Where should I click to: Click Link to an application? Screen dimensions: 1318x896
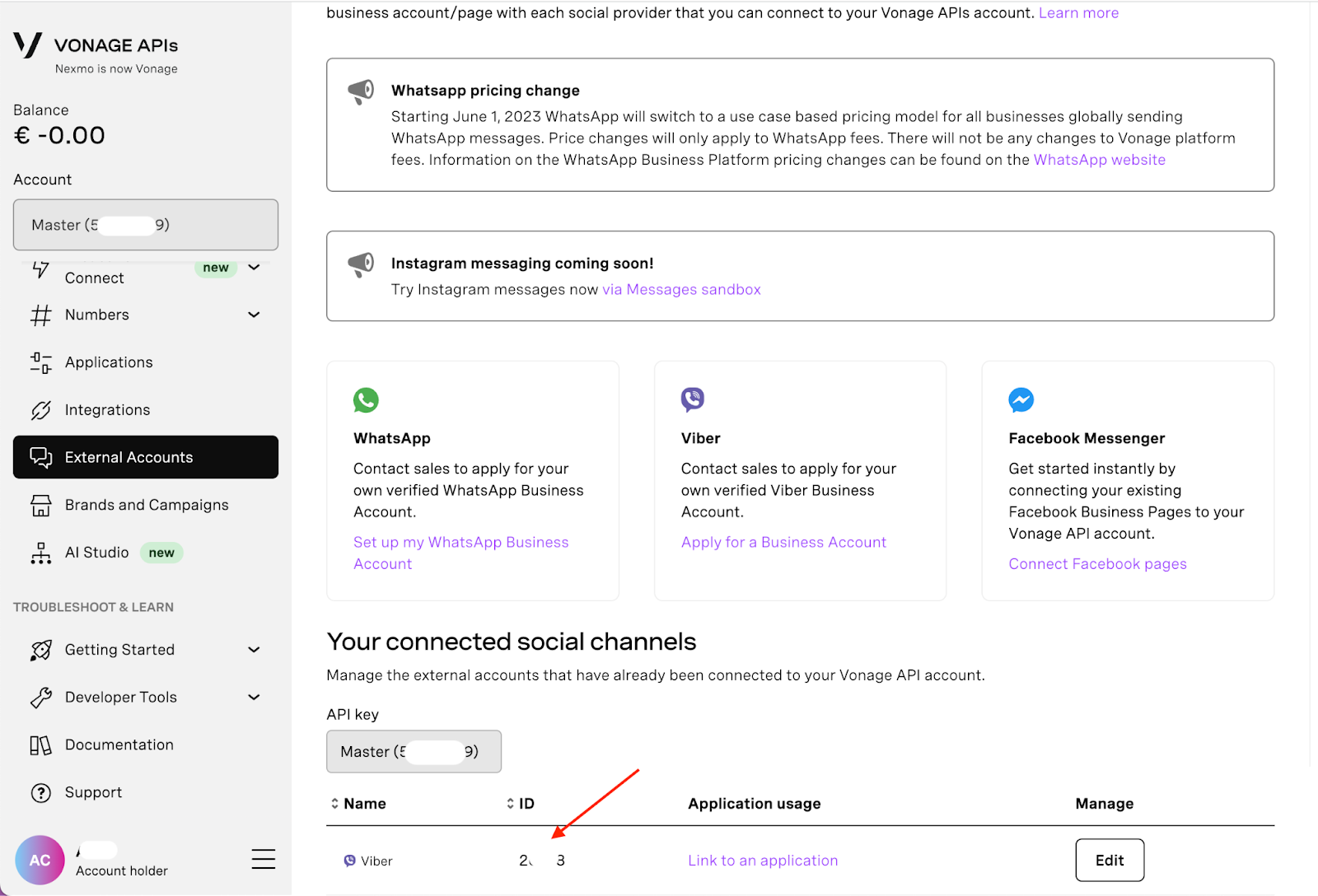[763, 861]
